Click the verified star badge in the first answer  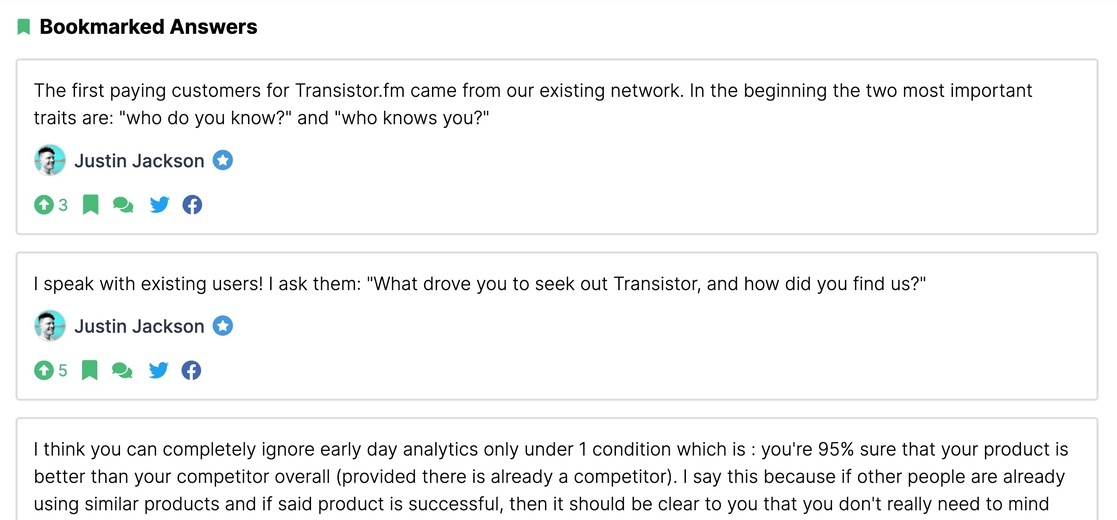pyautogui.click(x=223, y=161)
